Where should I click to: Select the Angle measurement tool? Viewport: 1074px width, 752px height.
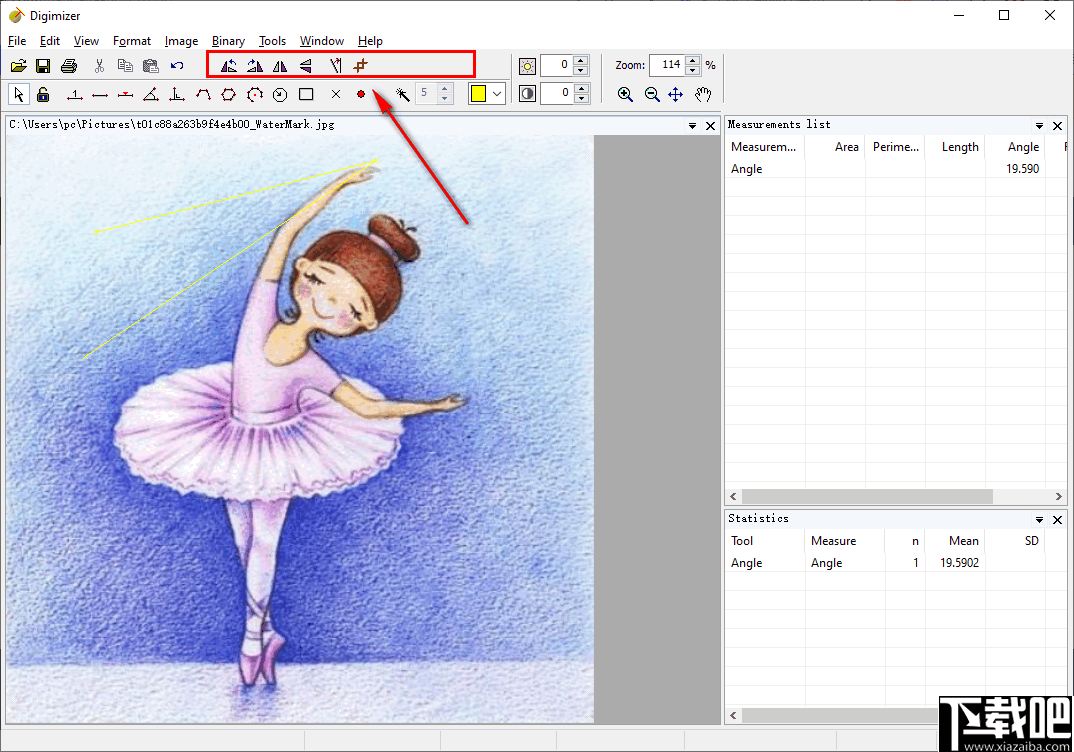click(150, 94)
